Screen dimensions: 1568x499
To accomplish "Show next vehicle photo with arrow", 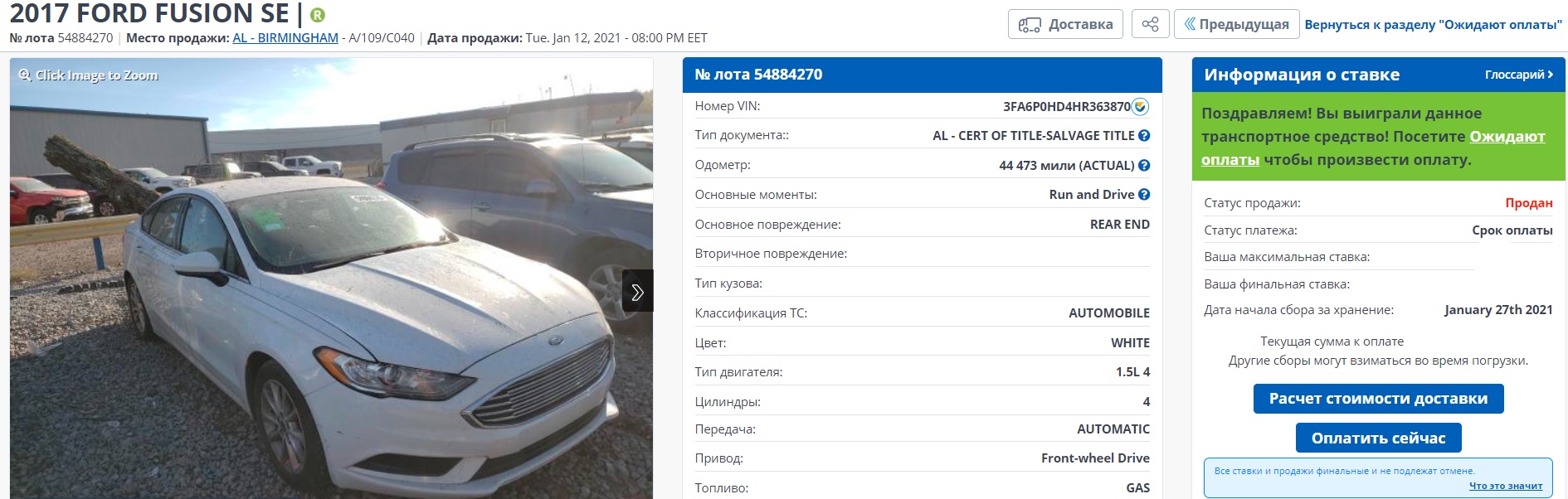I will pos(637,291).
